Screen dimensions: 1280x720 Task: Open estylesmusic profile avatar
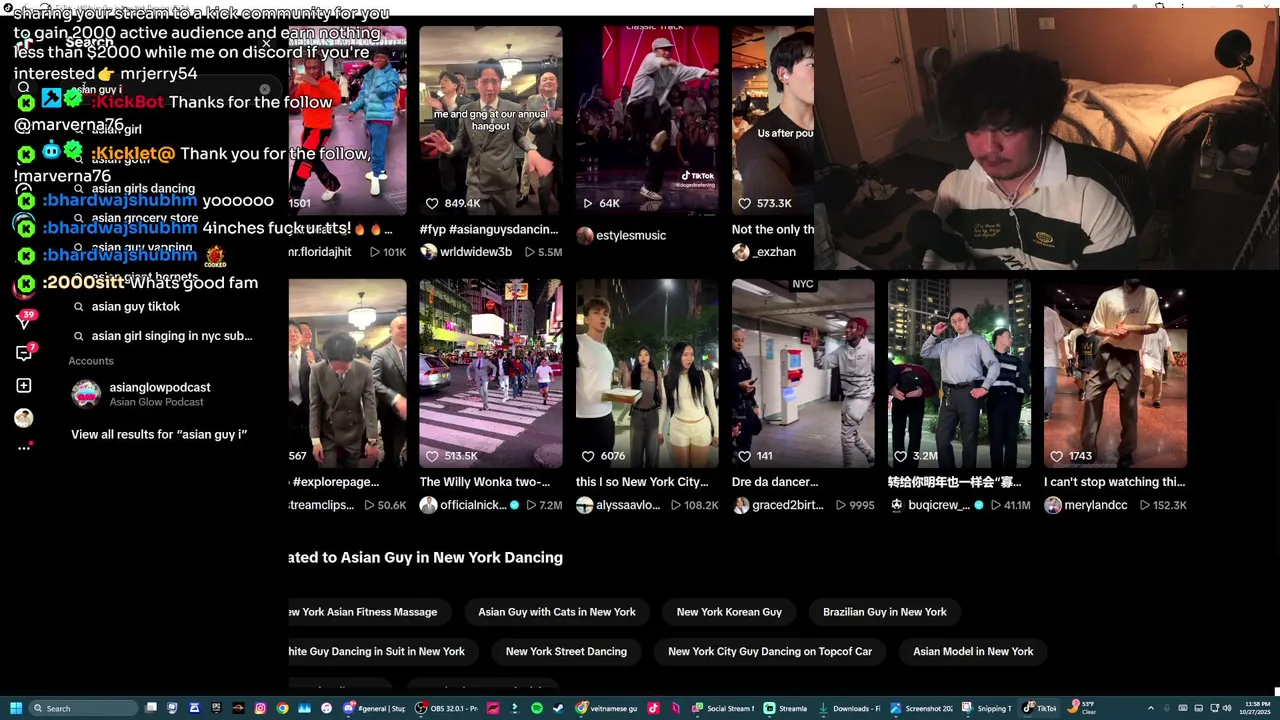tap(585, 235)
